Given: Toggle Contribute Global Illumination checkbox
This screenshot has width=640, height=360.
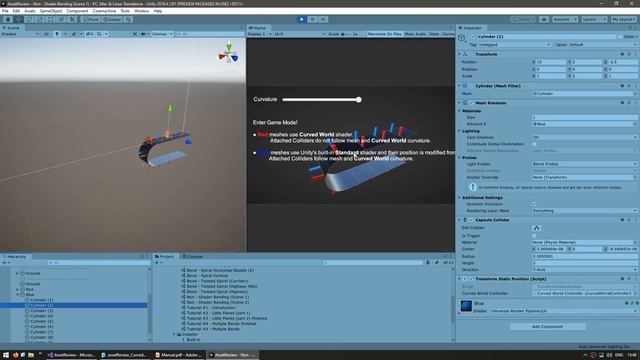Looking at the screenshot, I should pos(534,144).
